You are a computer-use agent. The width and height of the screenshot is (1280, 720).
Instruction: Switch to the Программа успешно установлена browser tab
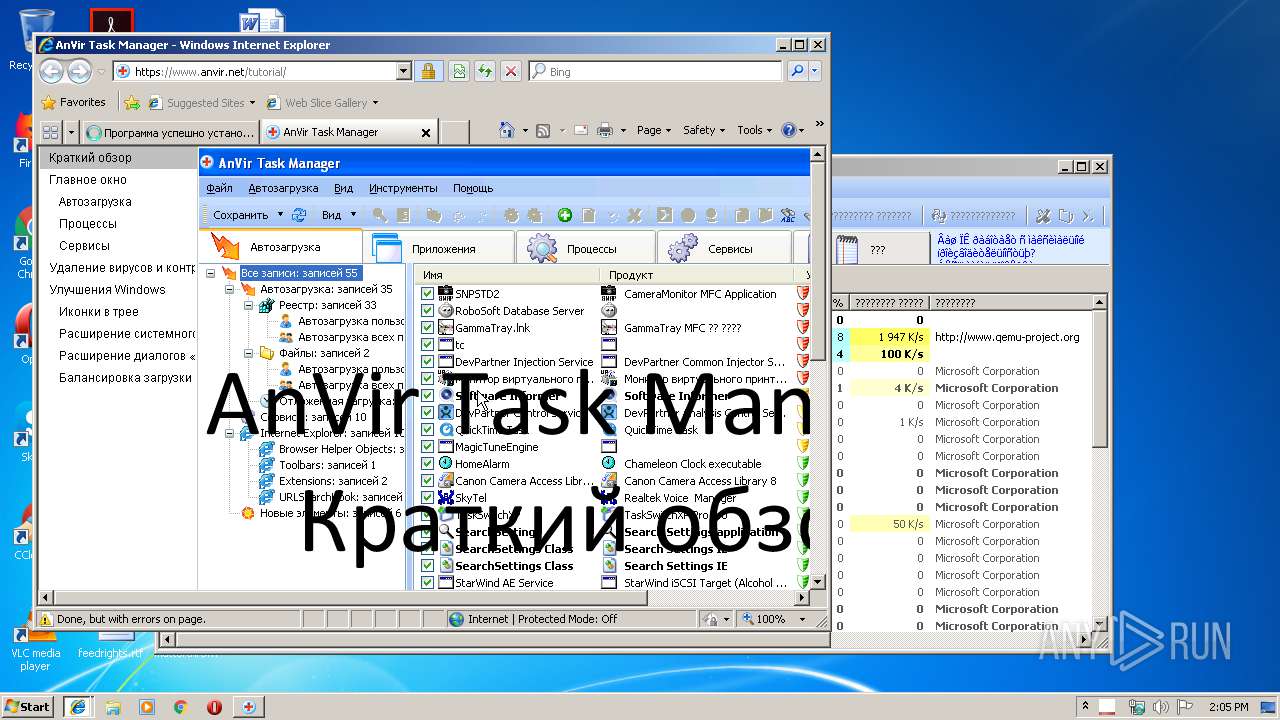[x=169, y=132]
